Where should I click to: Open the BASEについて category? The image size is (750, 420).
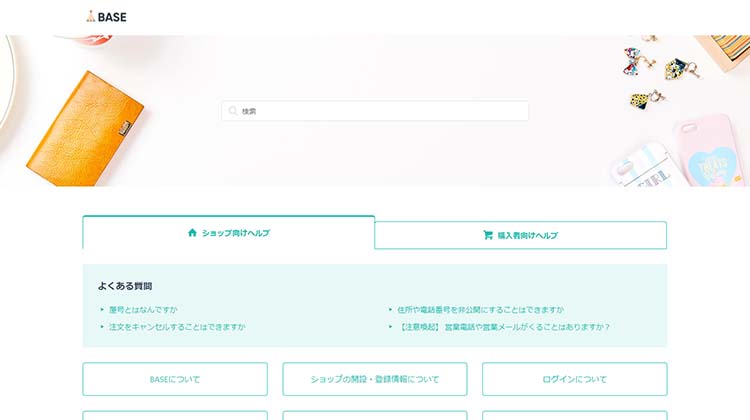coord(175,379)
